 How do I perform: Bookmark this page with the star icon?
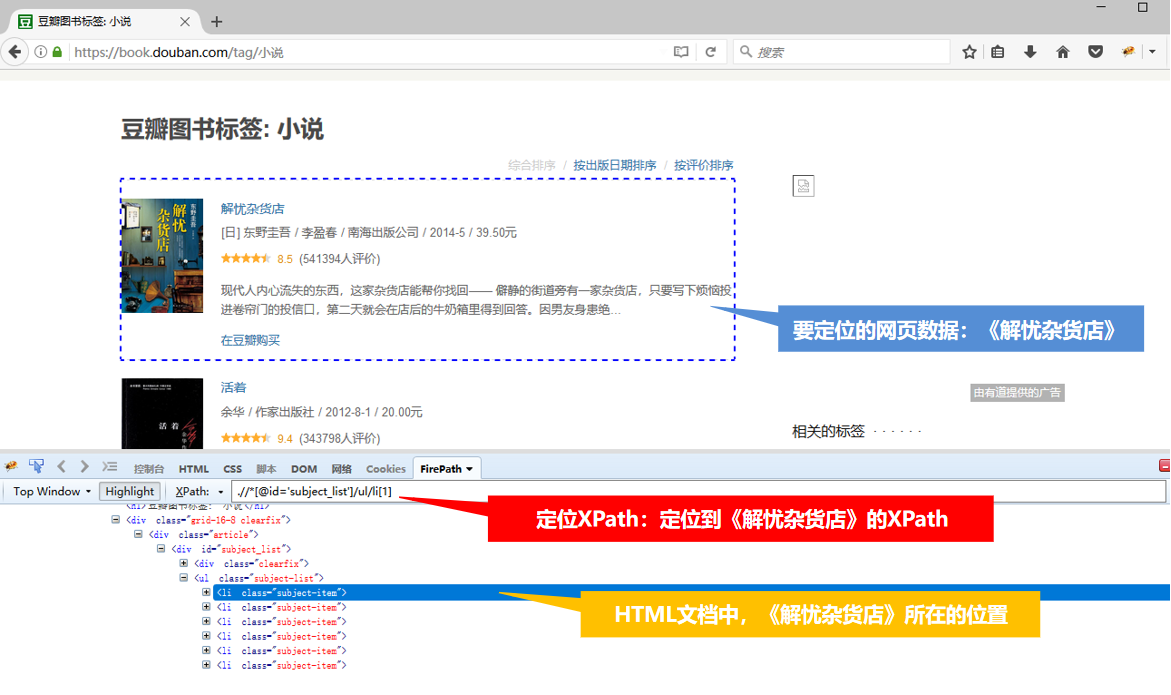pos(969,52)
